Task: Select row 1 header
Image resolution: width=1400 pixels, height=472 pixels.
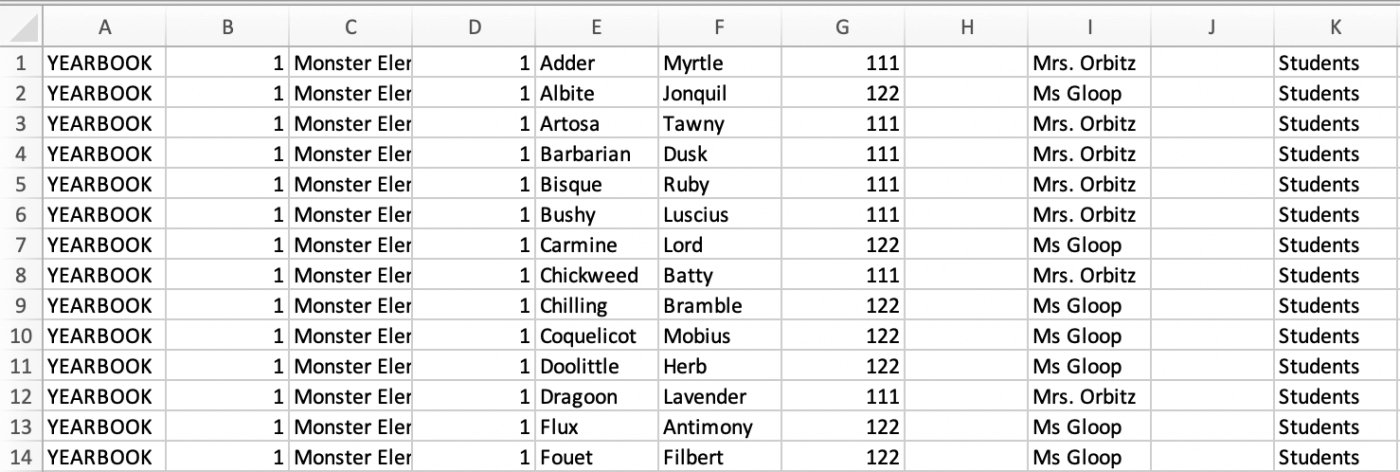Action: (x=21, y=63)
